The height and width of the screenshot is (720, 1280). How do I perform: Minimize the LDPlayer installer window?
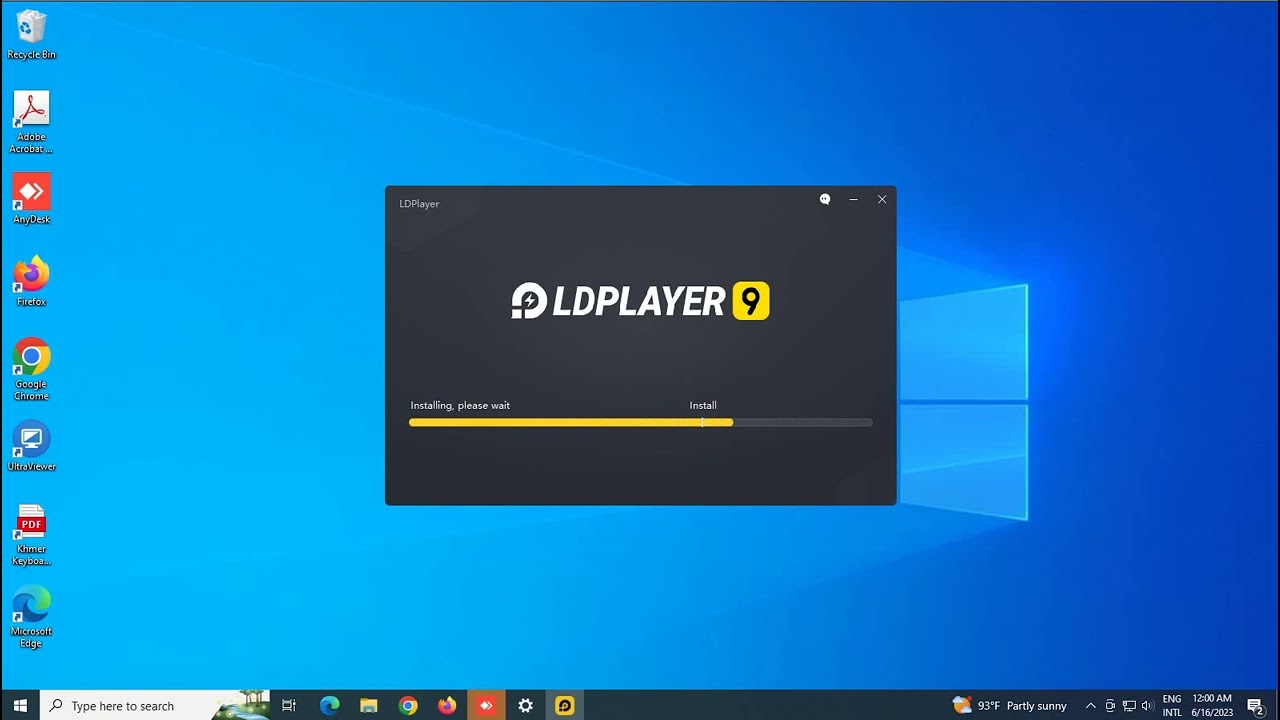[853, 199]
